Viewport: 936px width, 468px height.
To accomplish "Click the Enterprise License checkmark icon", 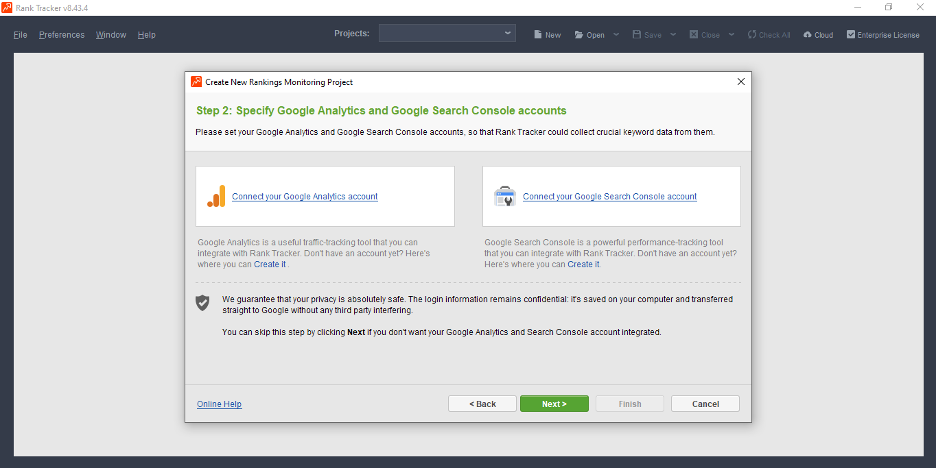I will (x=851, y=35).
